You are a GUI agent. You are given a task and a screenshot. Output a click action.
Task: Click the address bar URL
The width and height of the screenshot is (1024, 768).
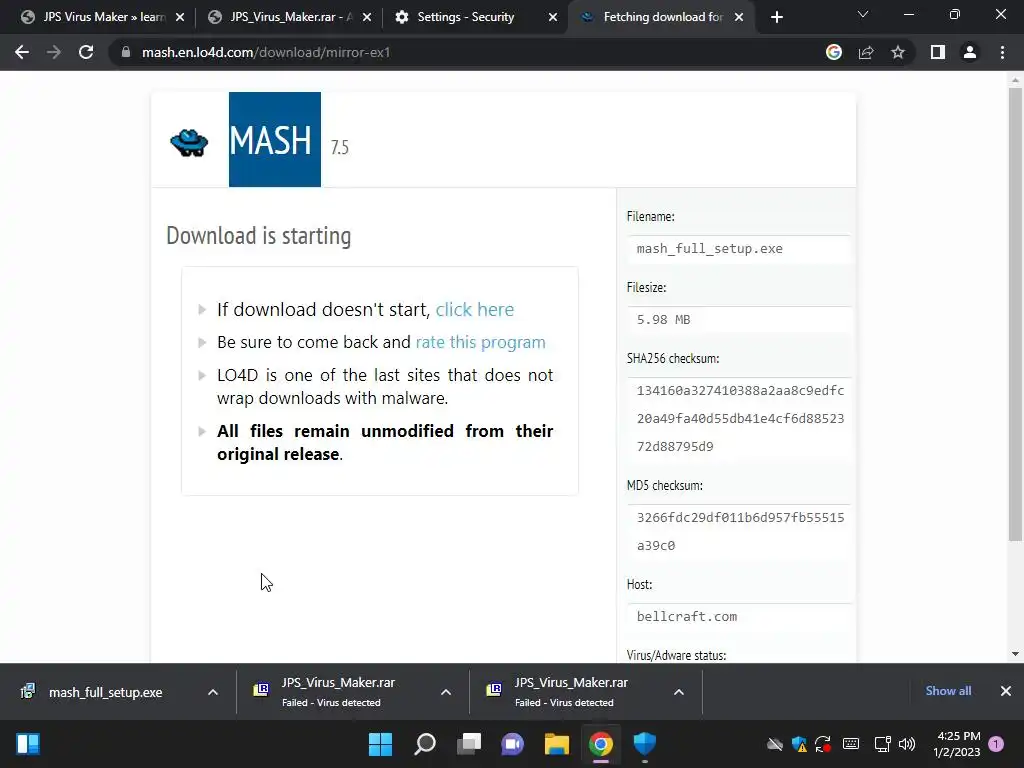pyautogui.click(x=266, y=52)
